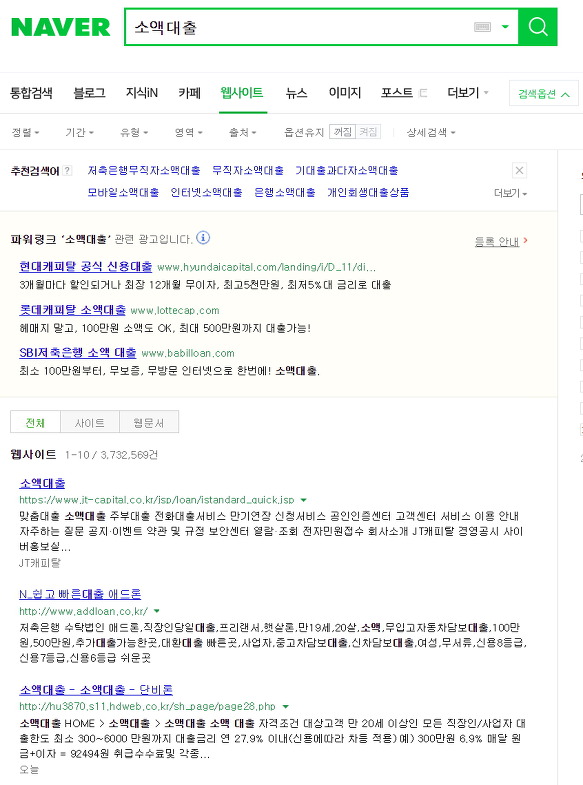583x785 pixels.
Task: Close the 추천검색어 suggestions box
Action: pyautogui.click(x=519, y=171)
